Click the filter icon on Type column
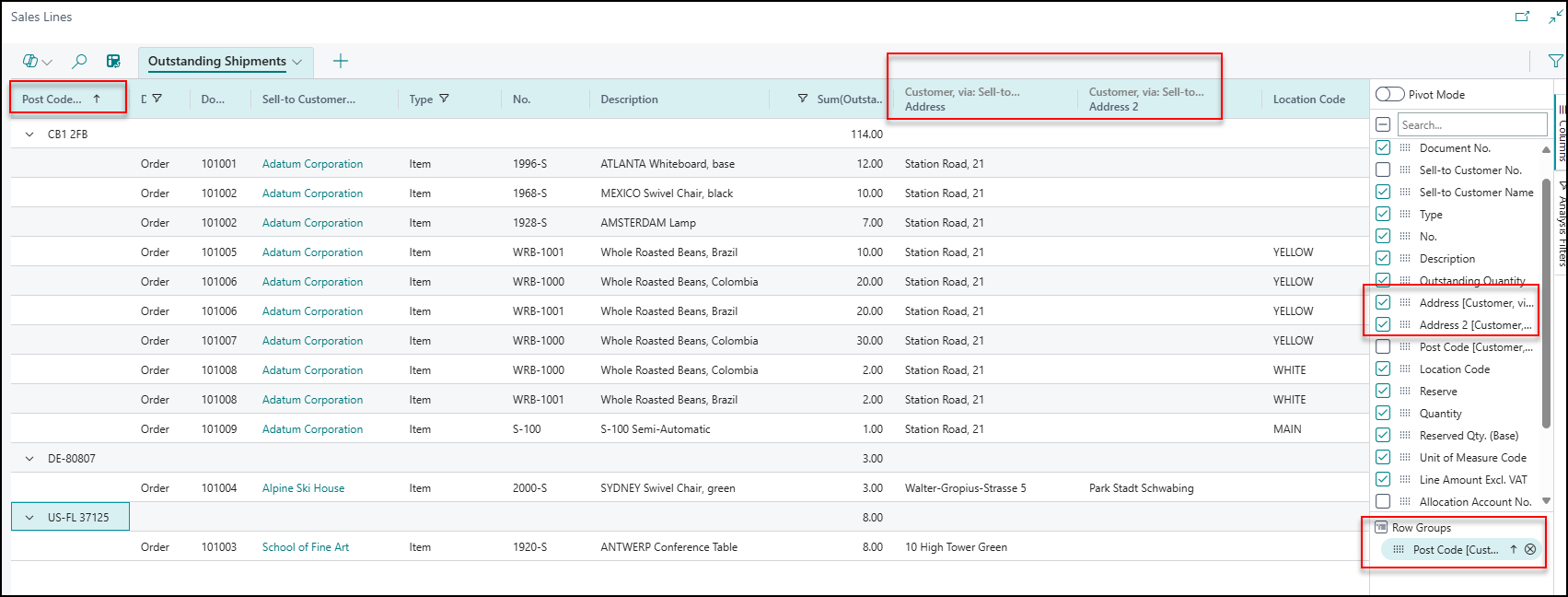Screen dimensions: 1568x597 pos(444,99)
